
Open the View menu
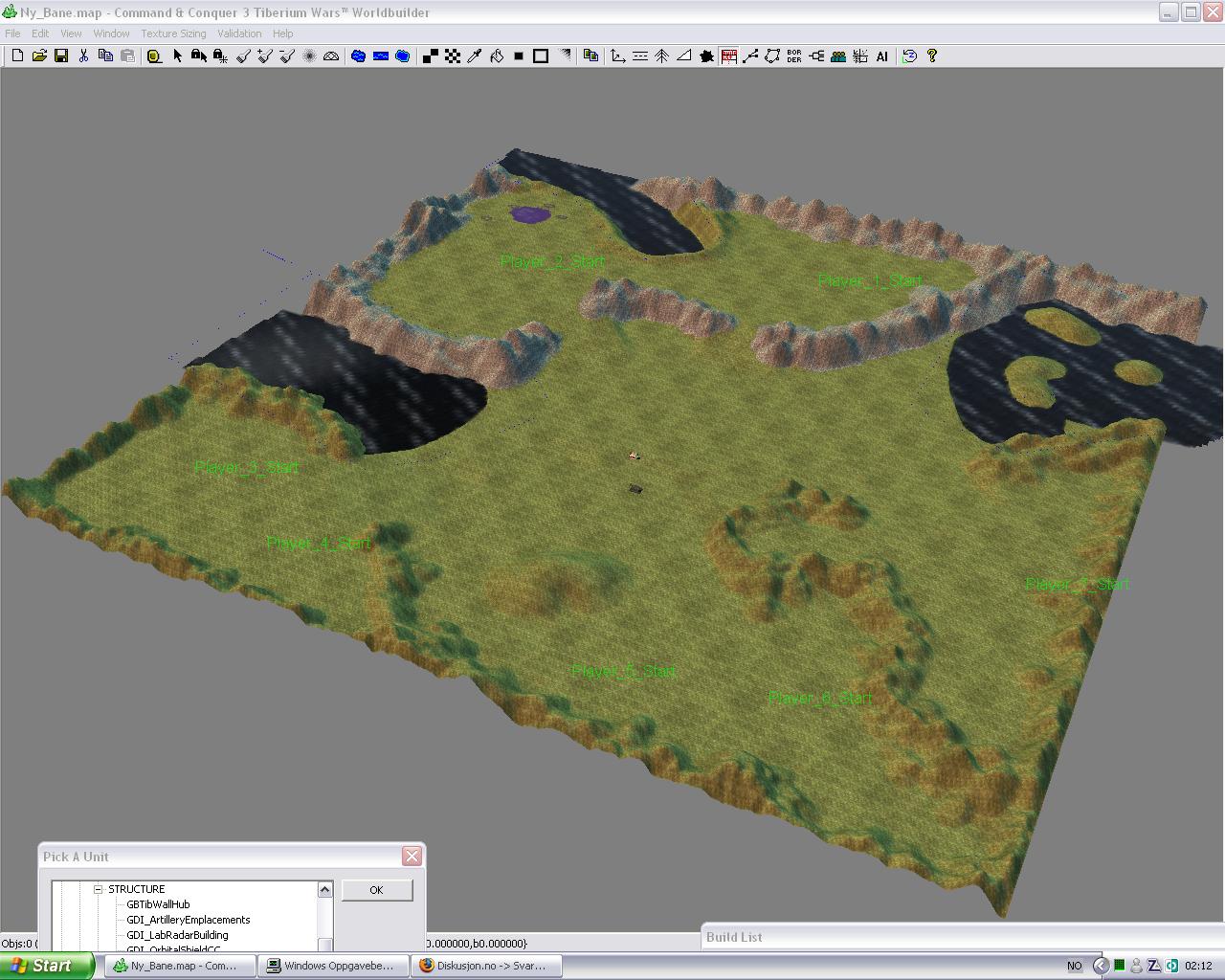tap(71, 33)
